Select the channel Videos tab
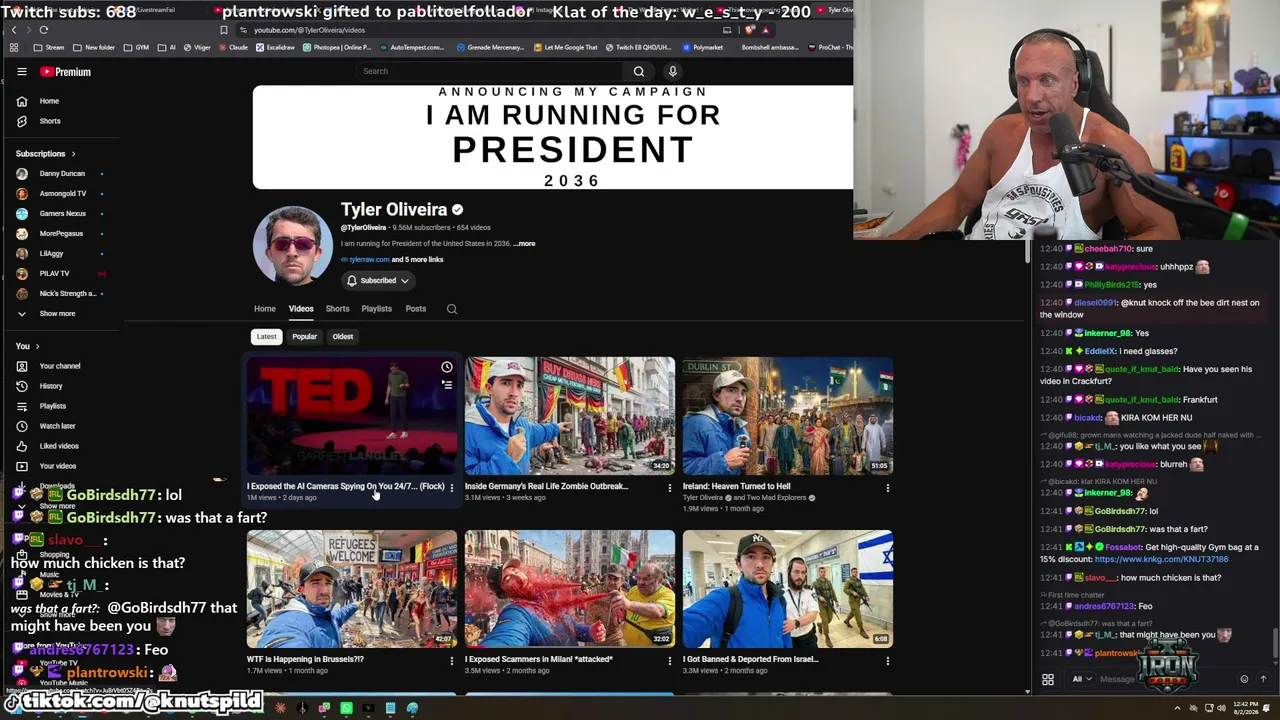Viewport: 1280px width, 720px height. click(x=301, y=309)
